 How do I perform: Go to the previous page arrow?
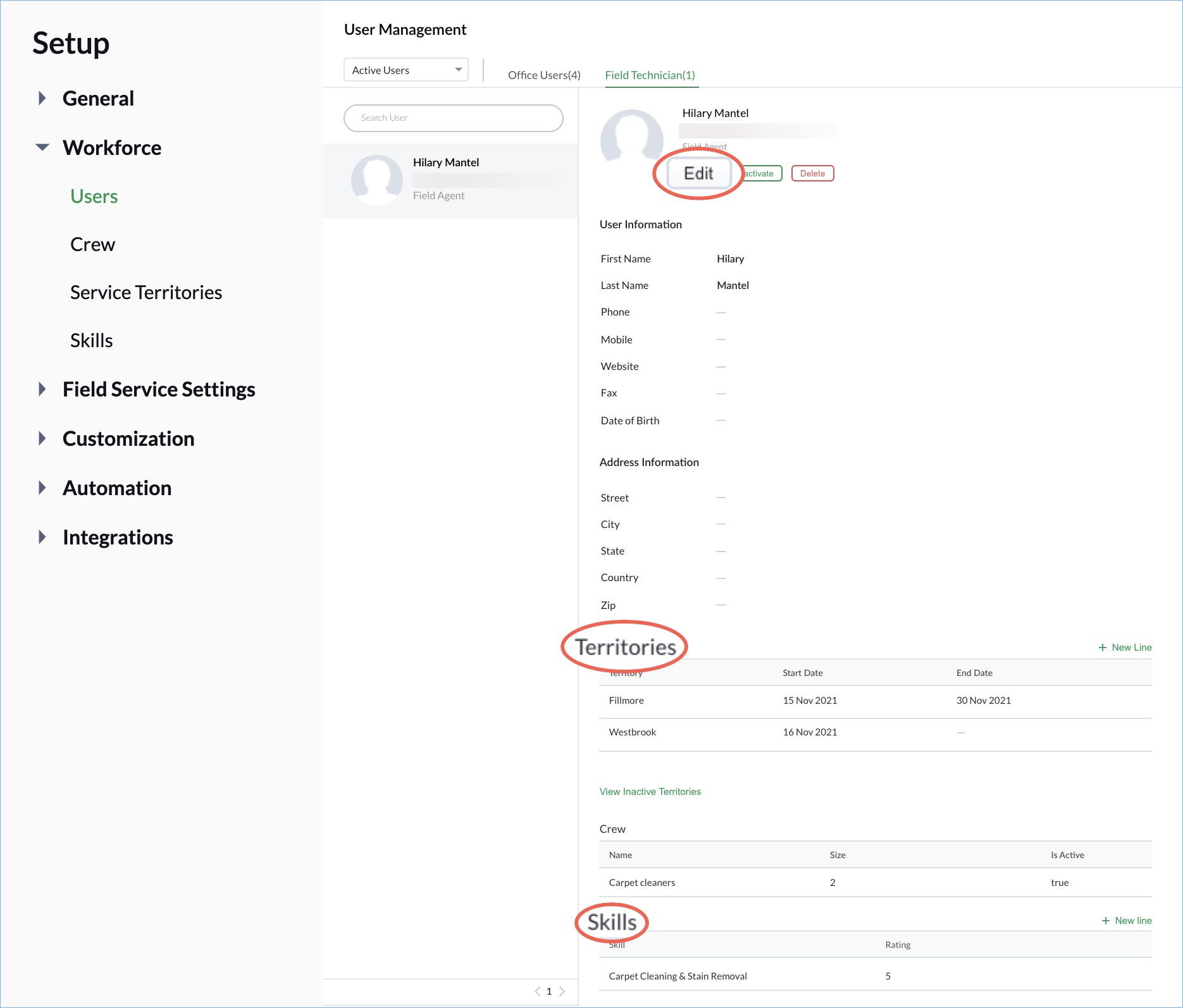coord(538,992)
